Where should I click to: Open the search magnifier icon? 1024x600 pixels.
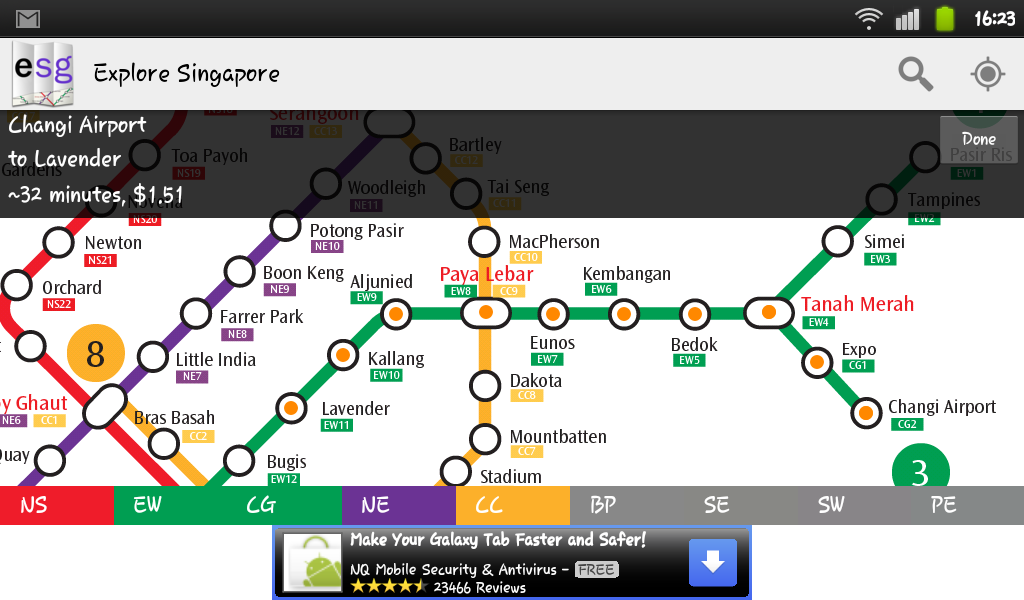point(916,74)
